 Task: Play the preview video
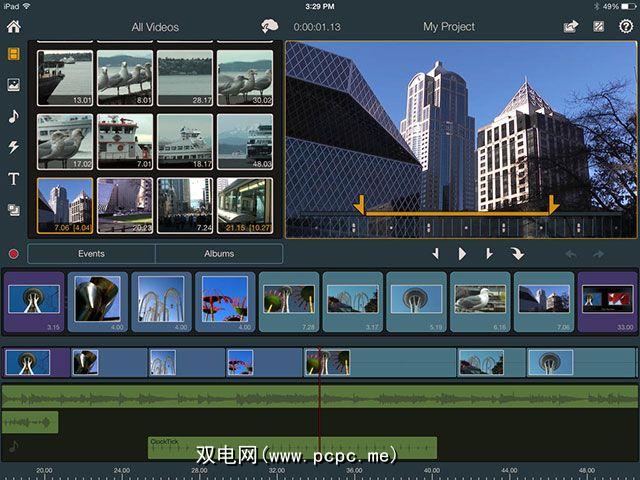[462, 254]
